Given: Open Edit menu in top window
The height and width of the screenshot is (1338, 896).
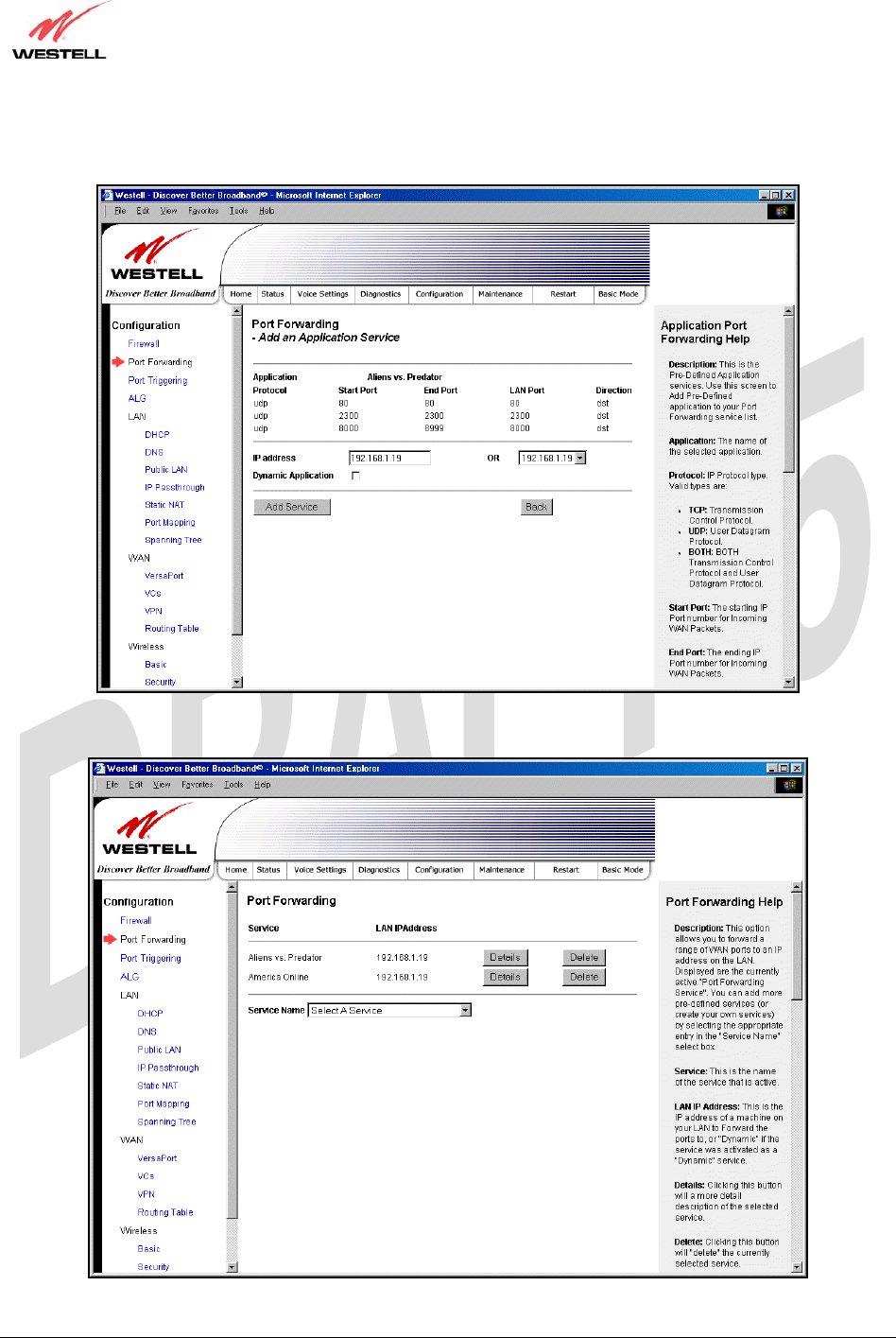Looking at the screenshot, I should click(143, 211).
